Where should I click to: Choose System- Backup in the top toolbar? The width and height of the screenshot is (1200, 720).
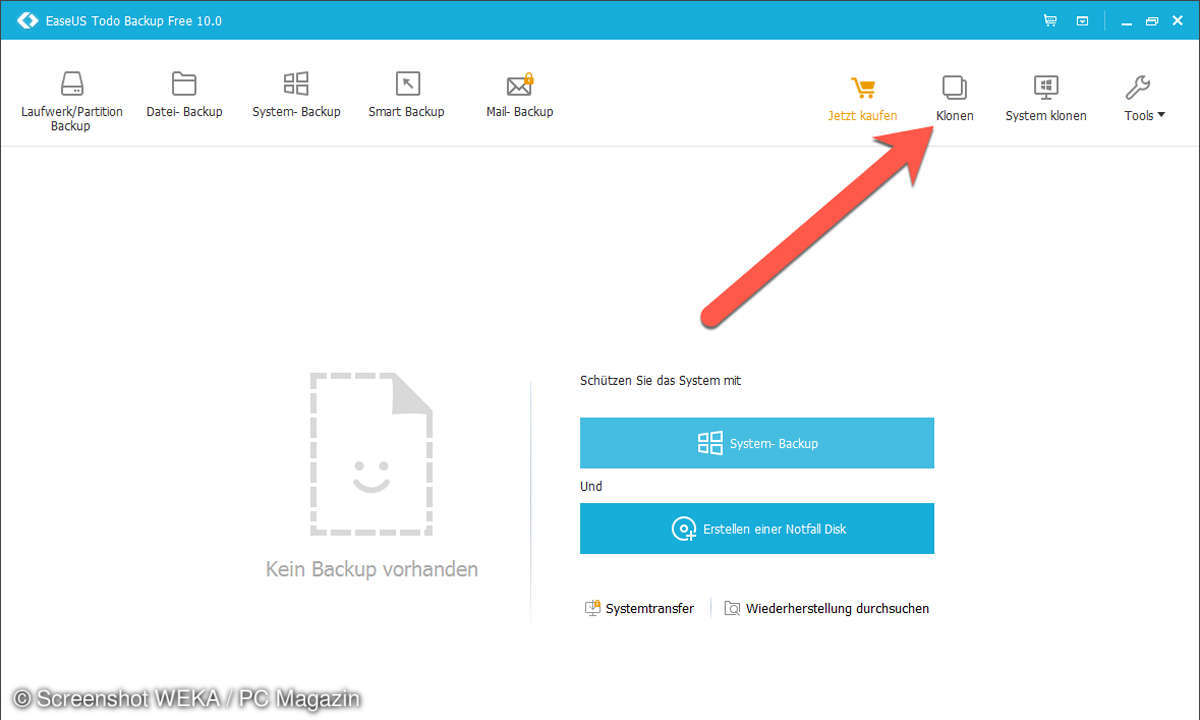coord(296,95)
